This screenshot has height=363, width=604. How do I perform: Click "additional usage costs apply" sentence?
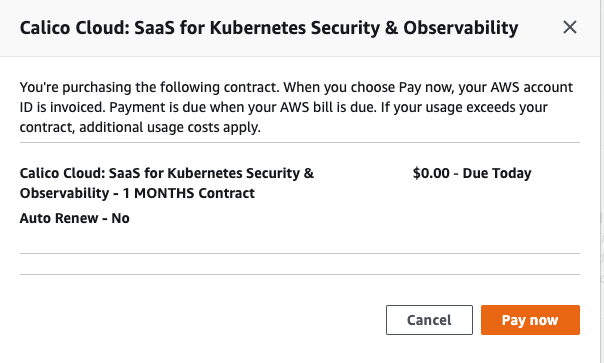pyautogui.click(x=170, y=127)
